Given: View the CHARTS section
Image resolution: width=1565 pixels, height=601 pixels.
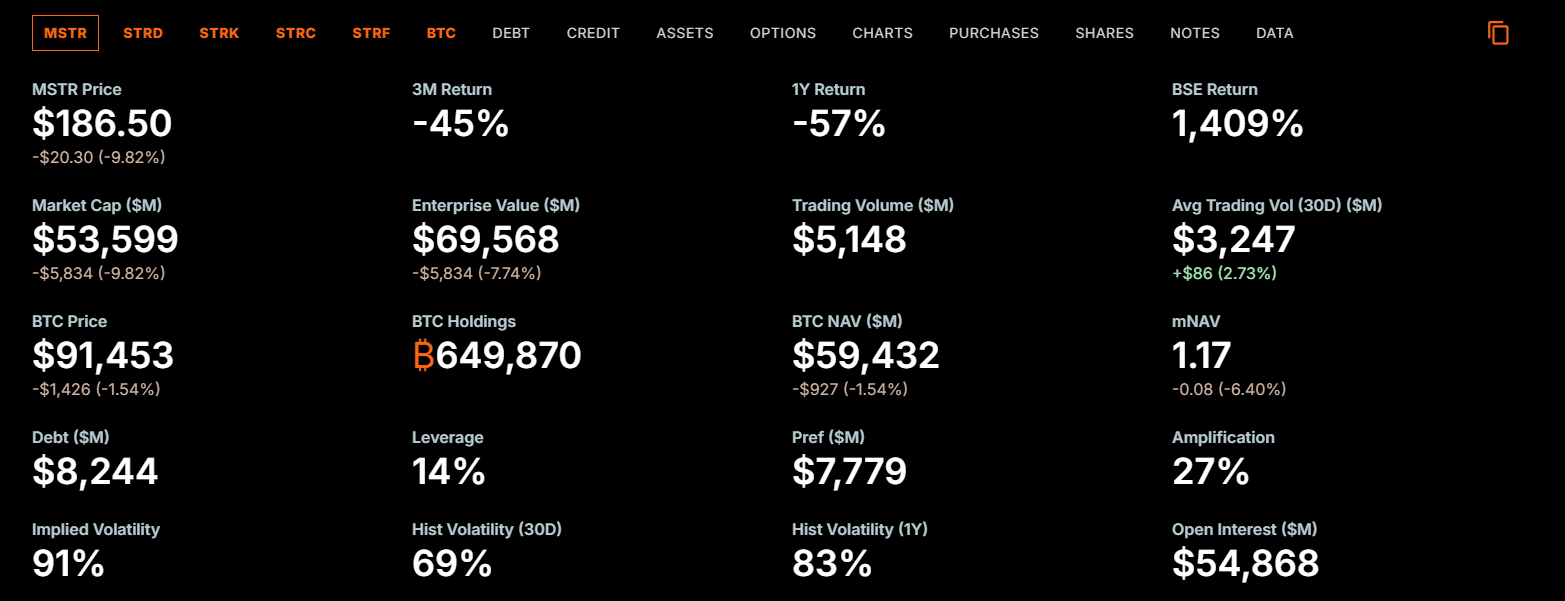Looking at the screenshot, I should tap(882, 33).
